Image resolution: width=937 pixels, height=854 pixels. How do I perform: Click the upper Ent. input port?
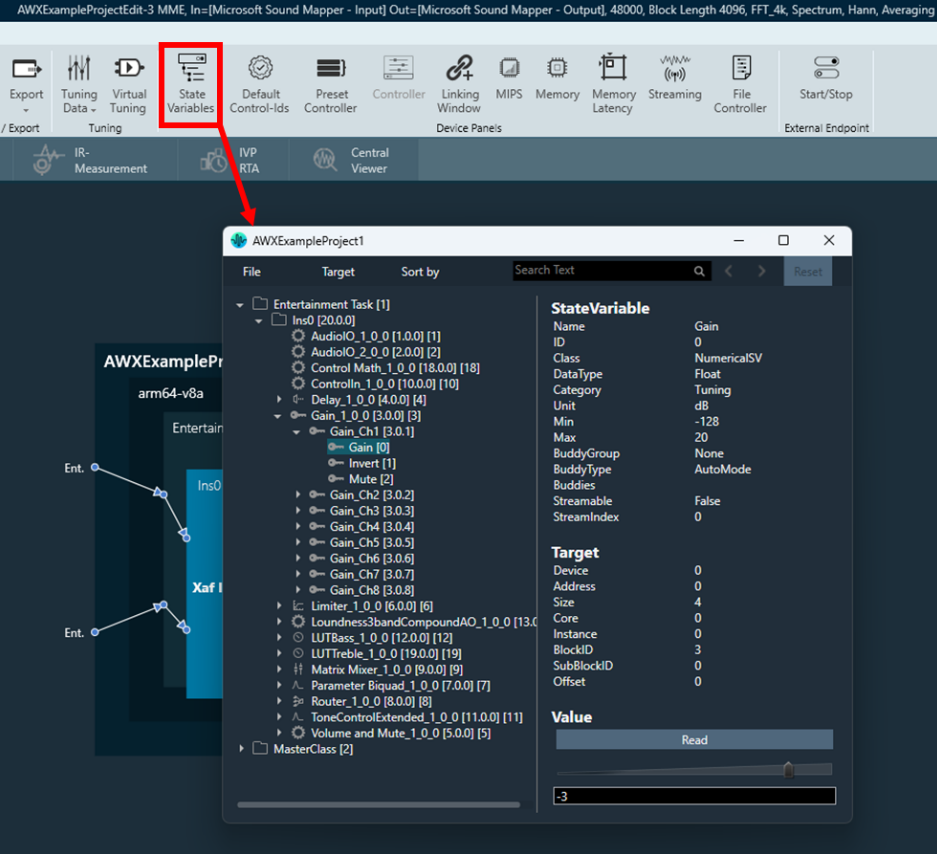[x=95, y=467]
